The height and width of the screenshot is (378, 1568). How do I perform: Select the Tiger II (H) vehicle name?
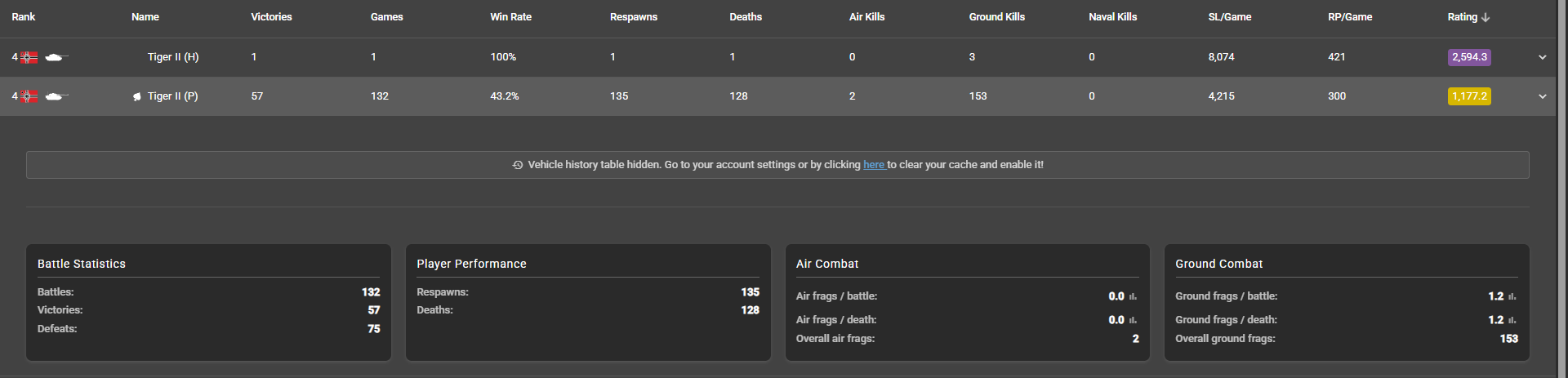tap(173, 57)
